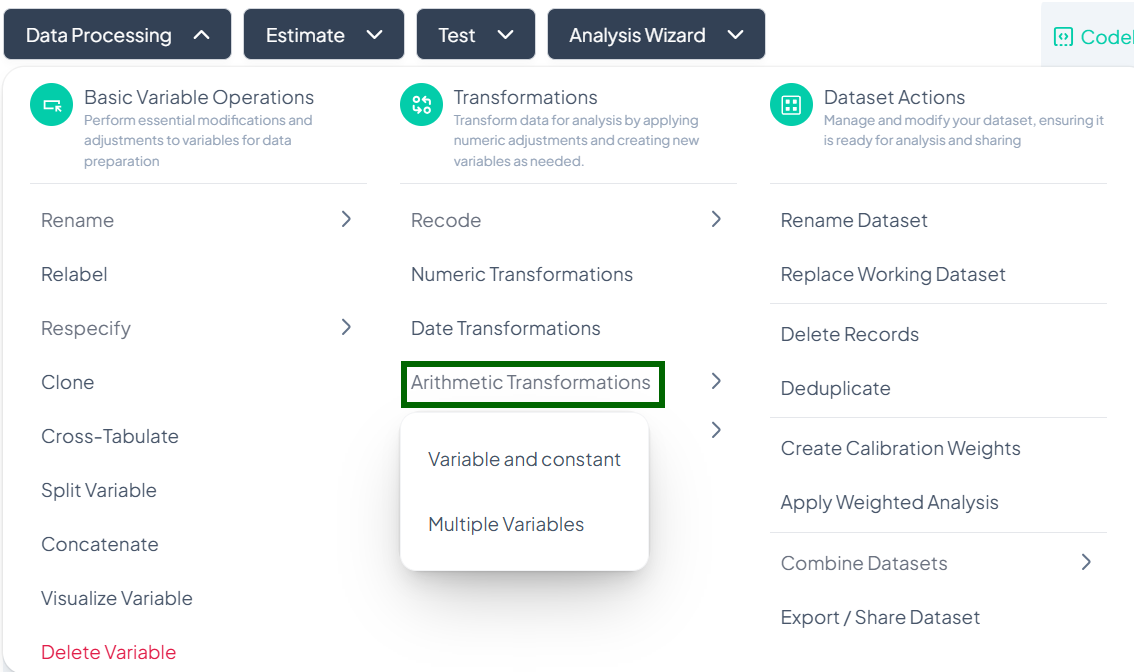Click the Dataset Actions grid icon
This screenshot has width=1134, height=672.
point(791,105)
